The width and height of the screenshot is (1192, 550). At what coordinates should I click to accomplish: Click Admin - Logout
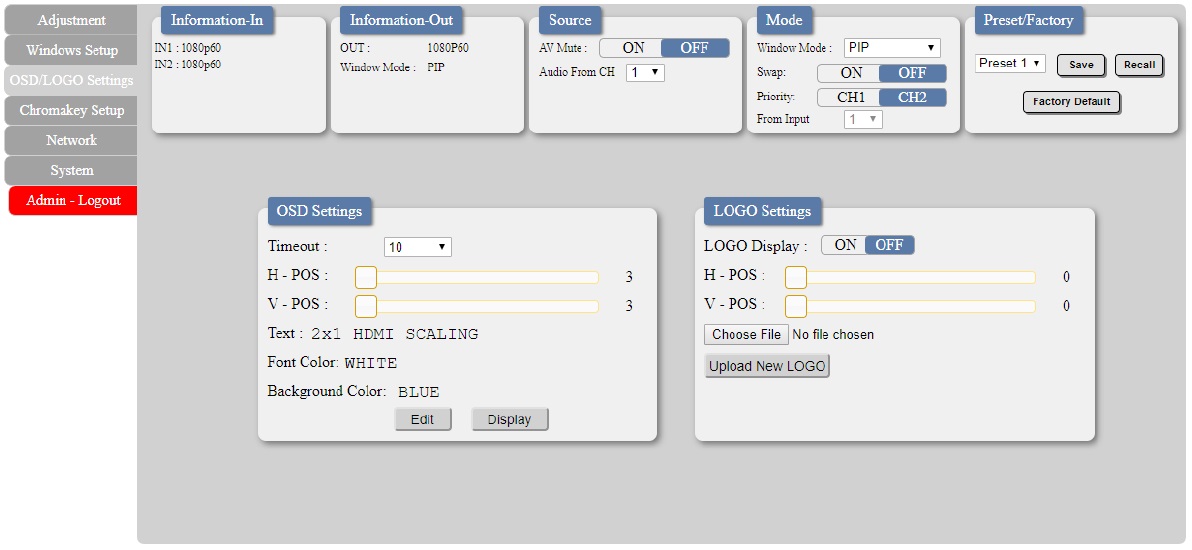tap(73, 200)
